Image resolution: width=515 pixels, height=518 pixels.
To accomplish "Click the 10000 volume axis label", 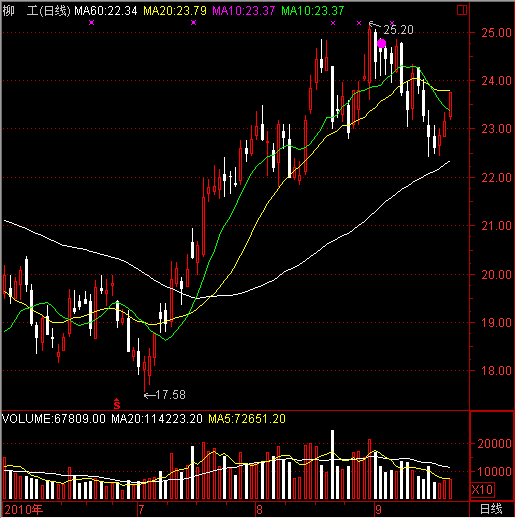I will (x=494, y=472).
